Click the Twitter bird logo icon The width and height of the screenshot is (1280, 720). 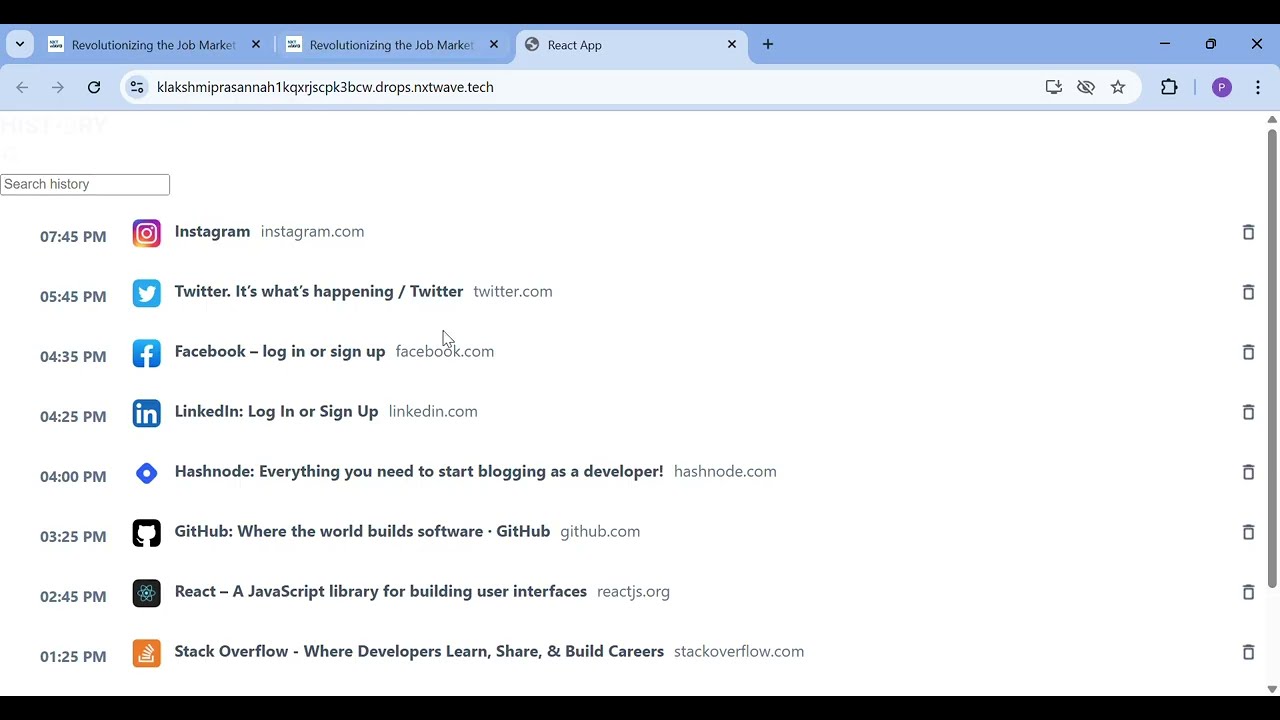(146, 293)
